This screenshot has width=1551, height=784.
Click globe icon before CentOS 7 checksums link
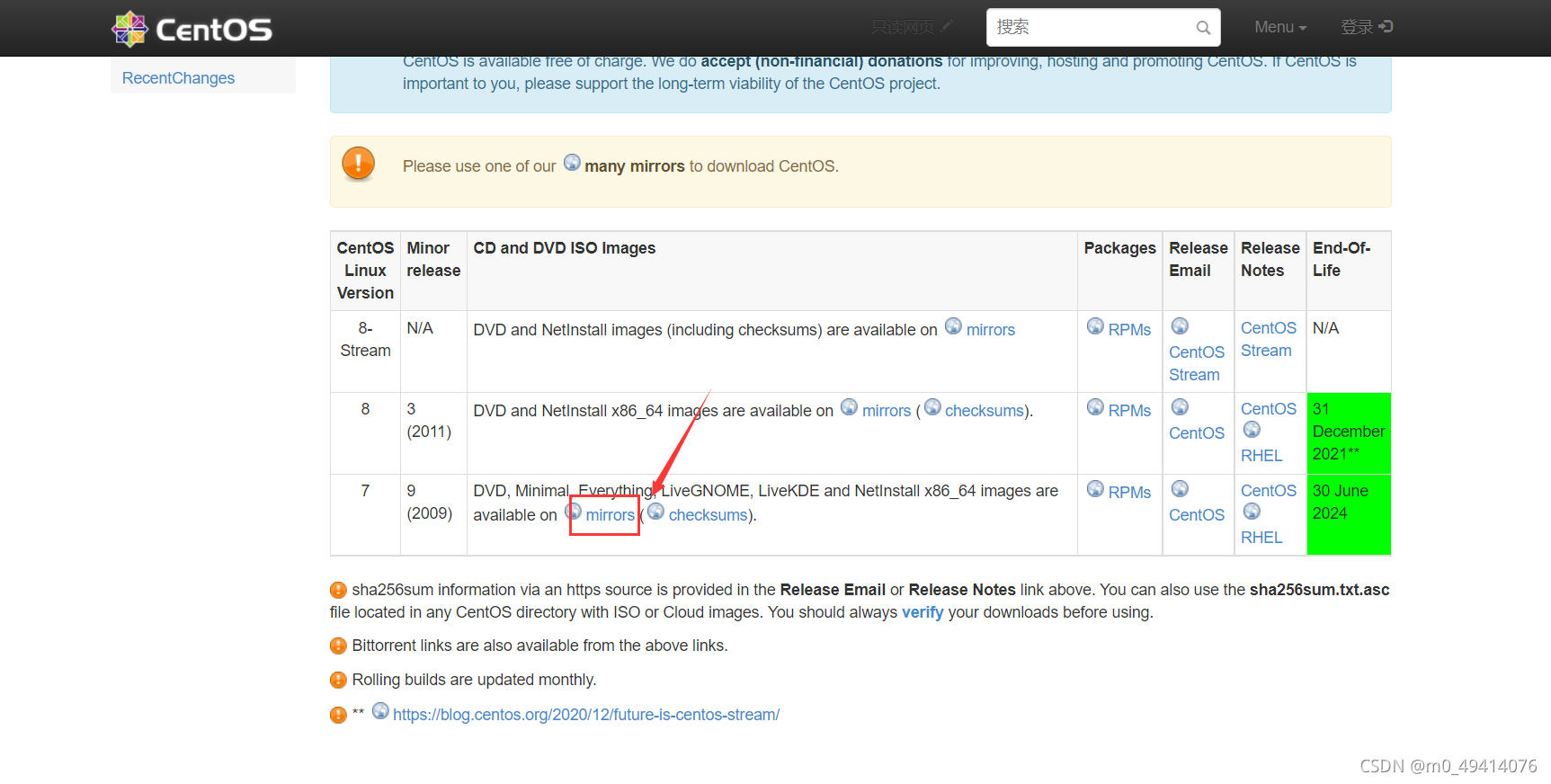[x=655, y=512]
